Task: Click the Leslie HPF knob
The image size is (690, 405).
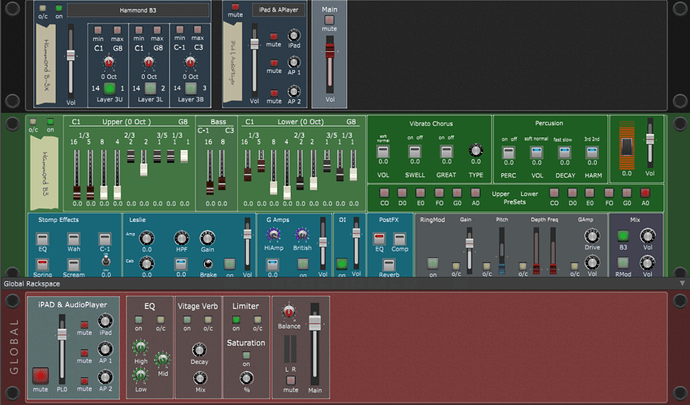Action: point(181,238)
